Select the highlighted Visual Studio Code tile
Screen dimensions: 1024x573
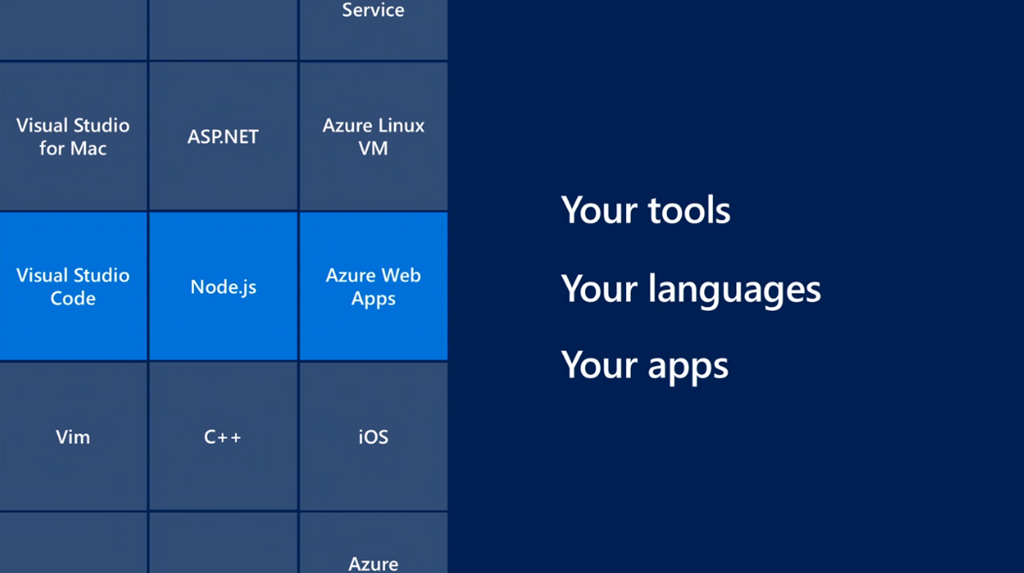point(73,286)
